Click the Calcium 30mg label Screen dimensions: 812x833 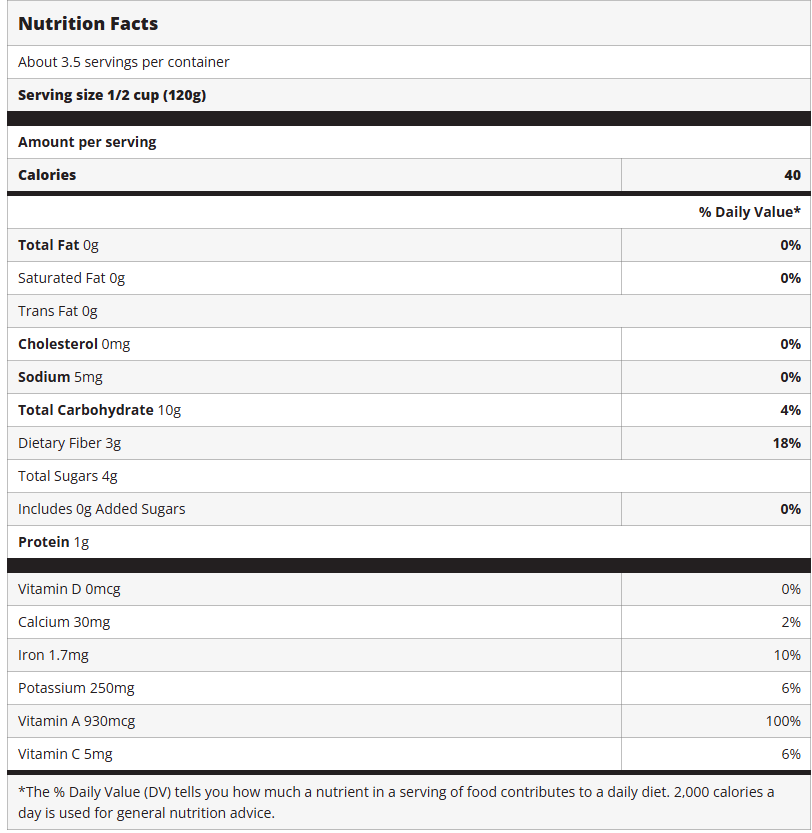pyautogui.click(x=64, y=622)
